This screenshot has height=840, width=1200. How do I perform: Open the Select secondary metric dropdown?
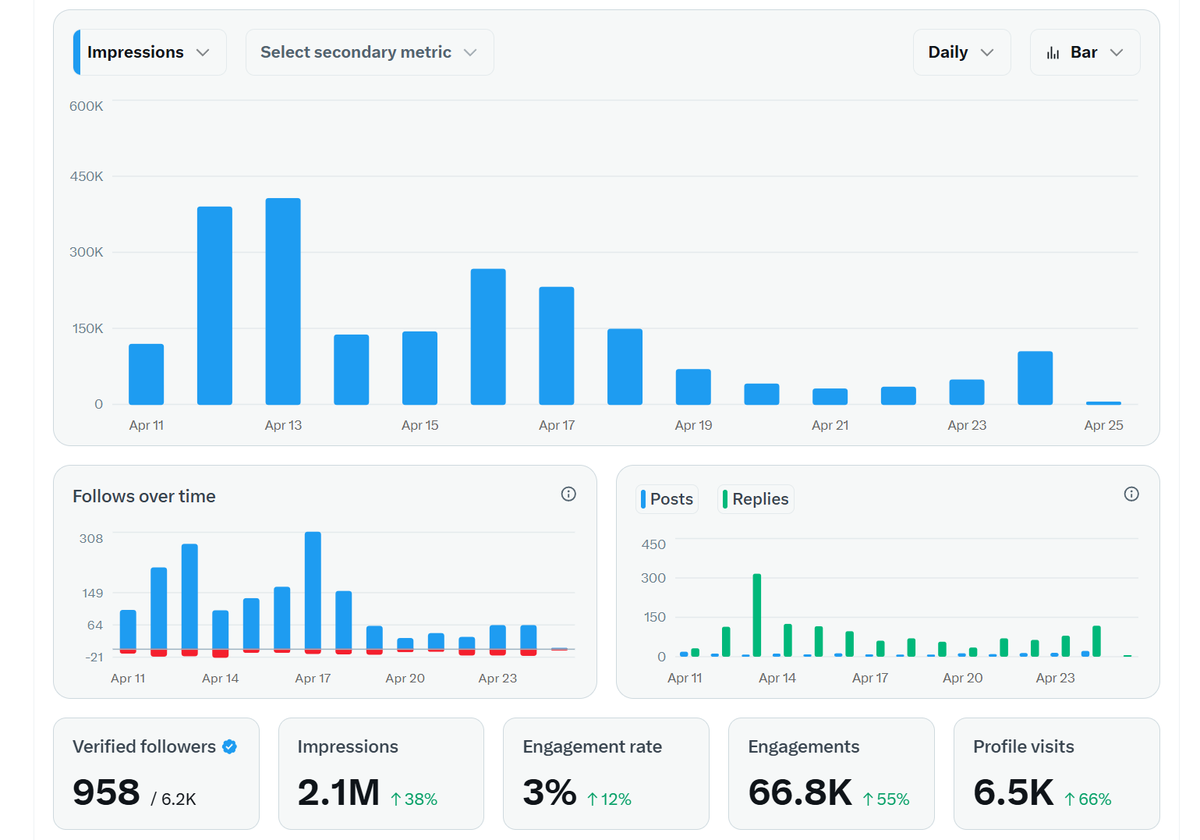(369, 51)
